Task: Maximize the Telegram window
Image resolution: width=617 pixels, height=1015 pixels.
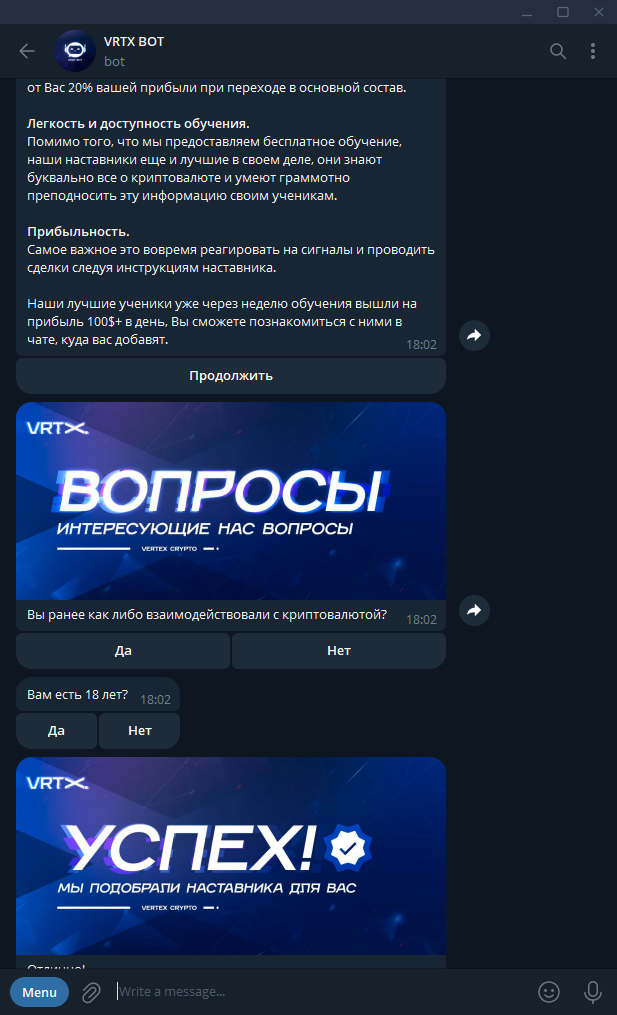Action: coord(563,12)
